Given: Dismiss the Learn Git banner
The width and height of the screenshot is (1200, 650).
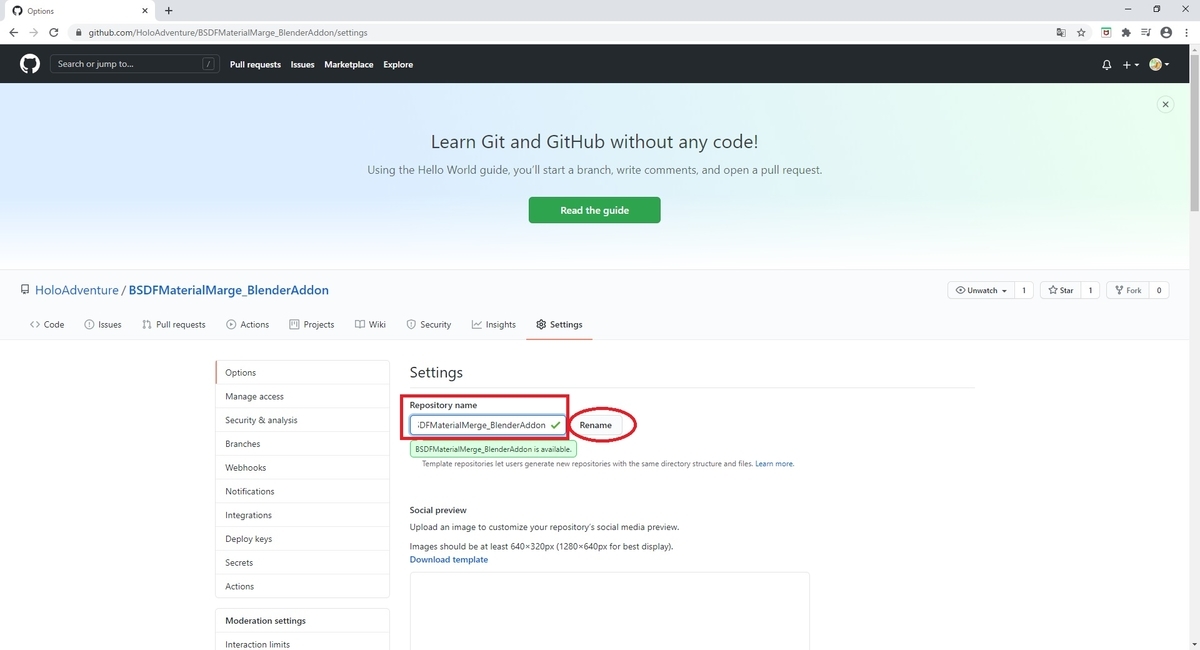Looking at the screenshot, I should coord(1165,104).
